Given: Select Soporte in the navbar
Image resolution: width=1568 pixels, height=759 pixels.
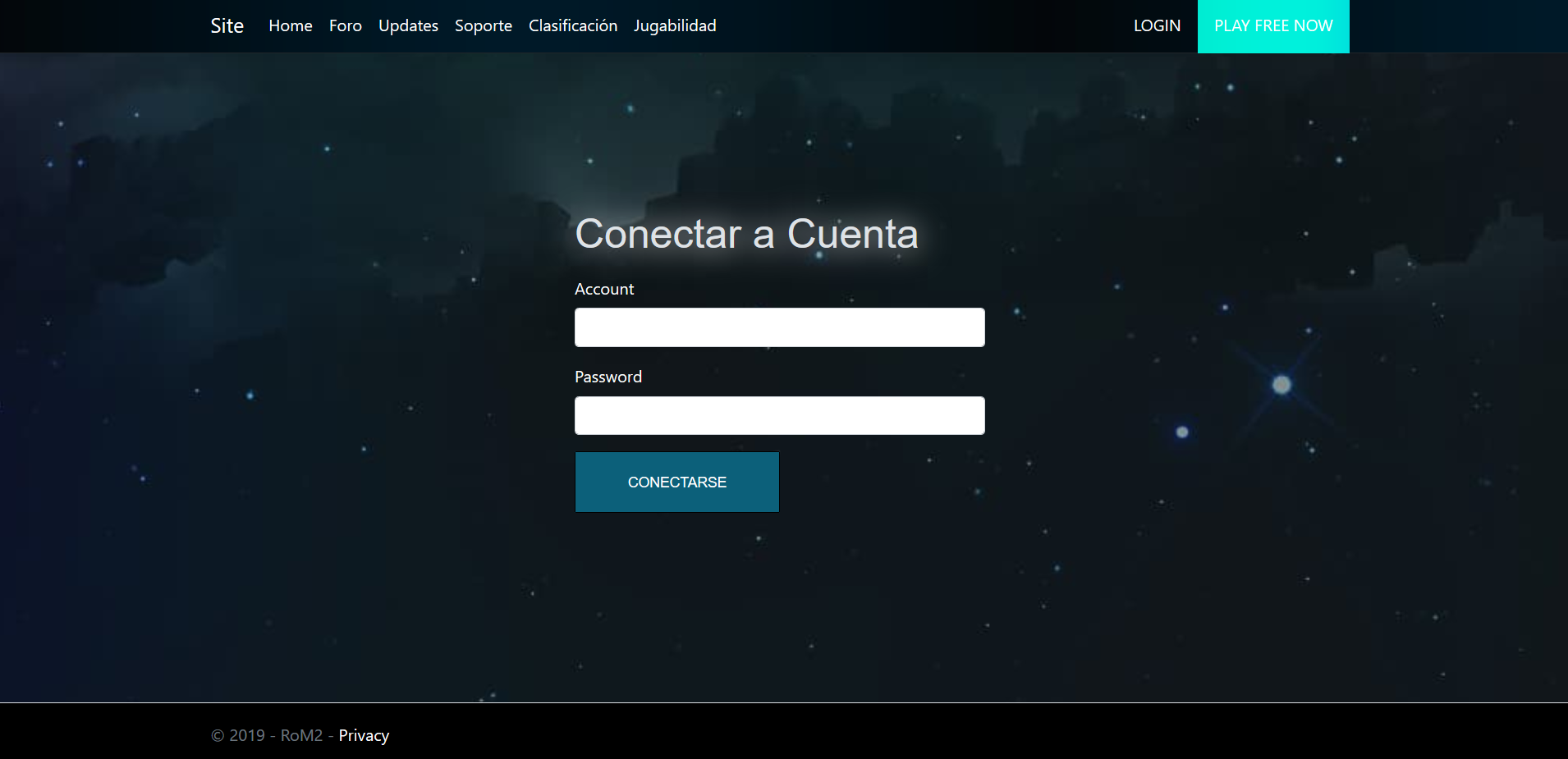Looking at the screenshot, I should coord(484,26).
